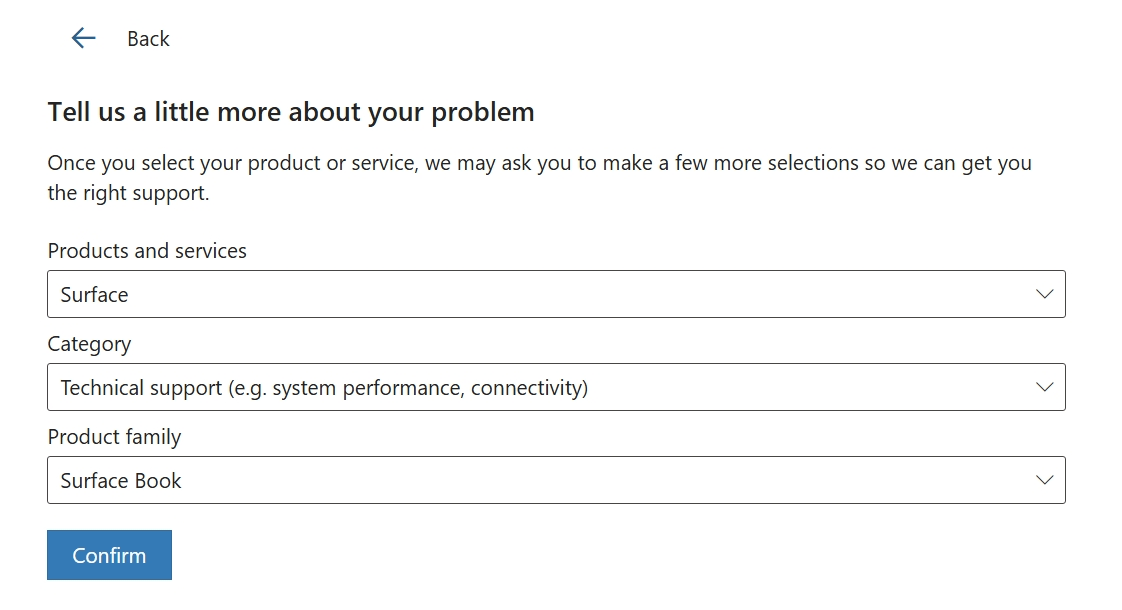This screenshot has height=610, width=1122.
Task: Open the Category dropdown
Action: coord(555,387)
